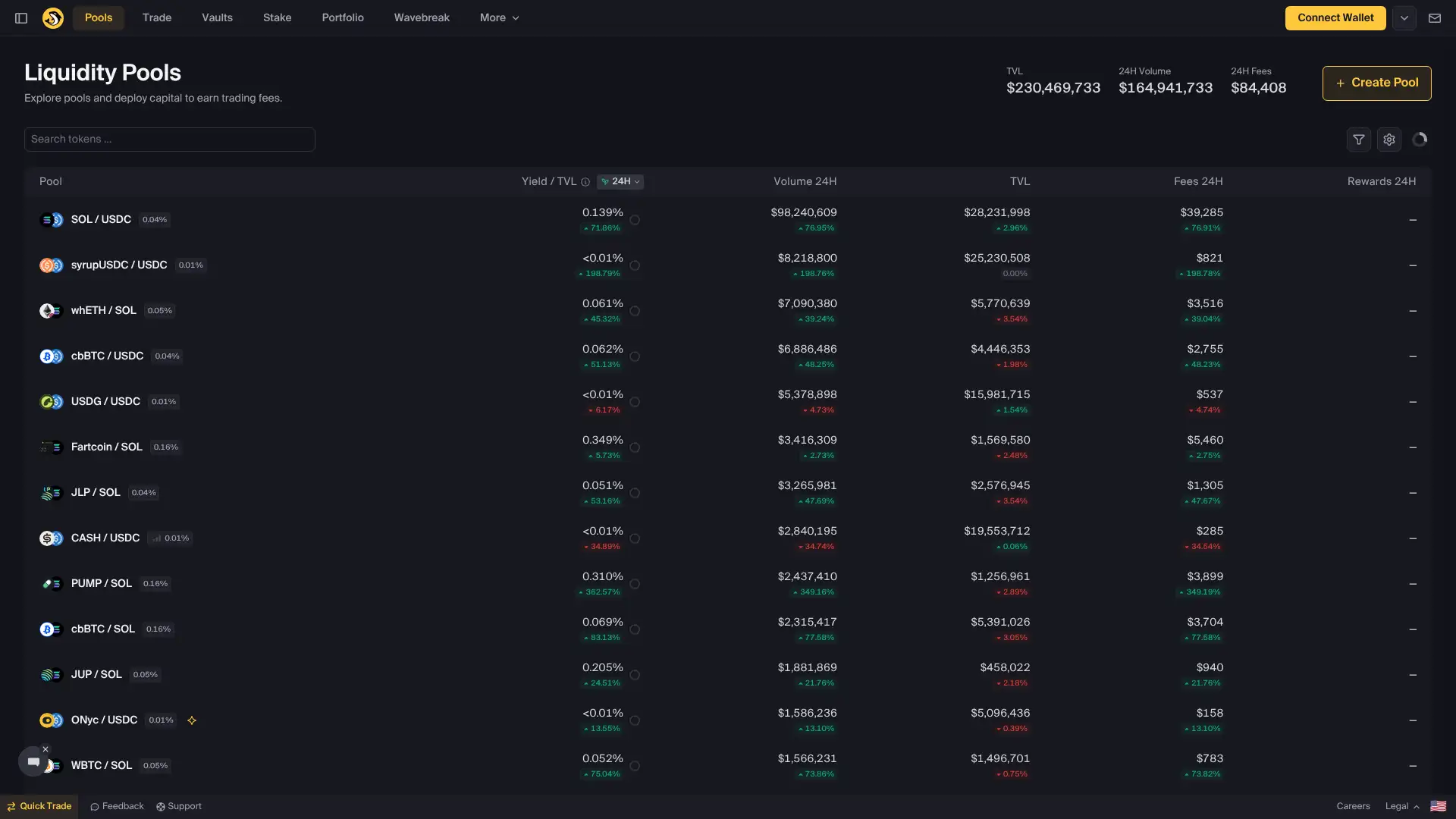Image resolution: width=1456 pixels, height=819 pixels.
Task: Click the US flag language icon
Action: (1438, 806)
